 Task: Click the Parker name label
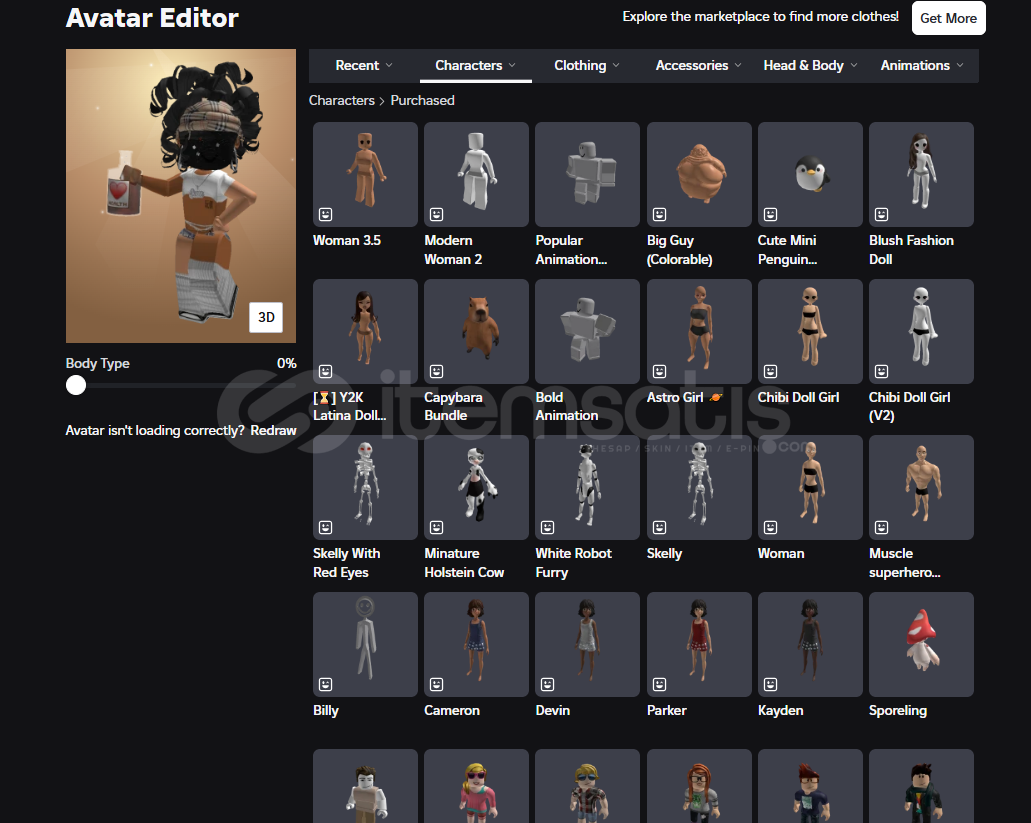(x=666, y=711)
